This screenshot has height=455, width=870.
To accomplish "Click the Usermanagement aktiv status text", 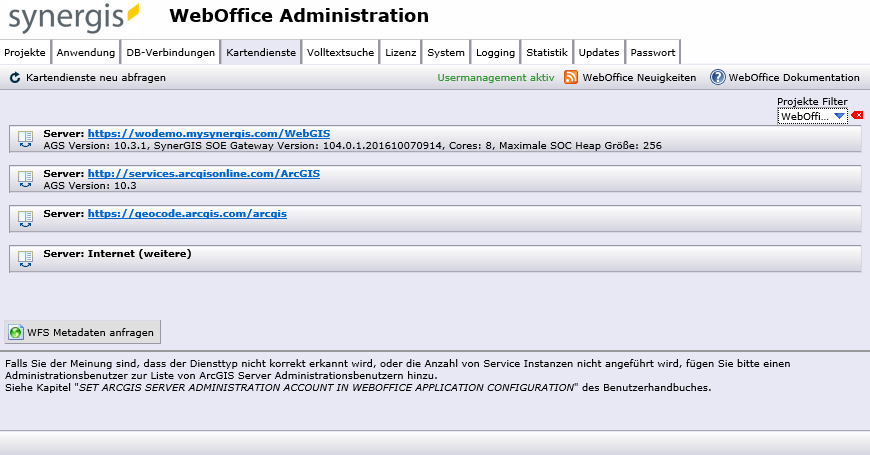I will [x=495, y=78].
